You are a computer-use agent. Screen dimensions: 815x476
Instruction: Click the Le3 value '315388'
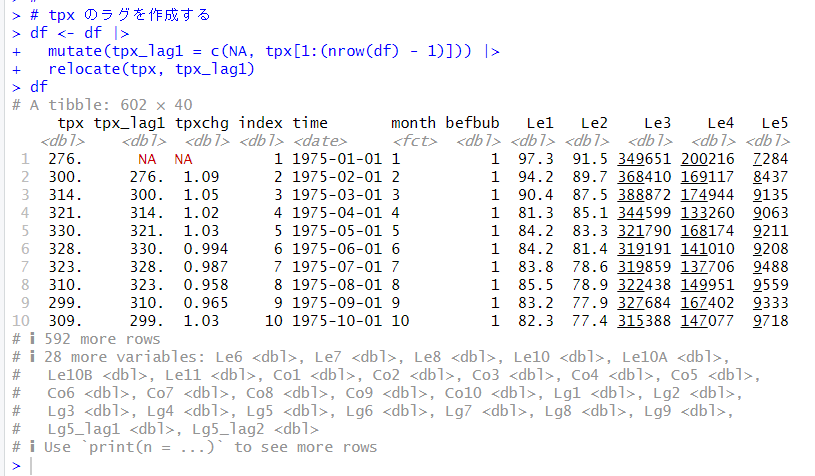click(x=644, y=321)
